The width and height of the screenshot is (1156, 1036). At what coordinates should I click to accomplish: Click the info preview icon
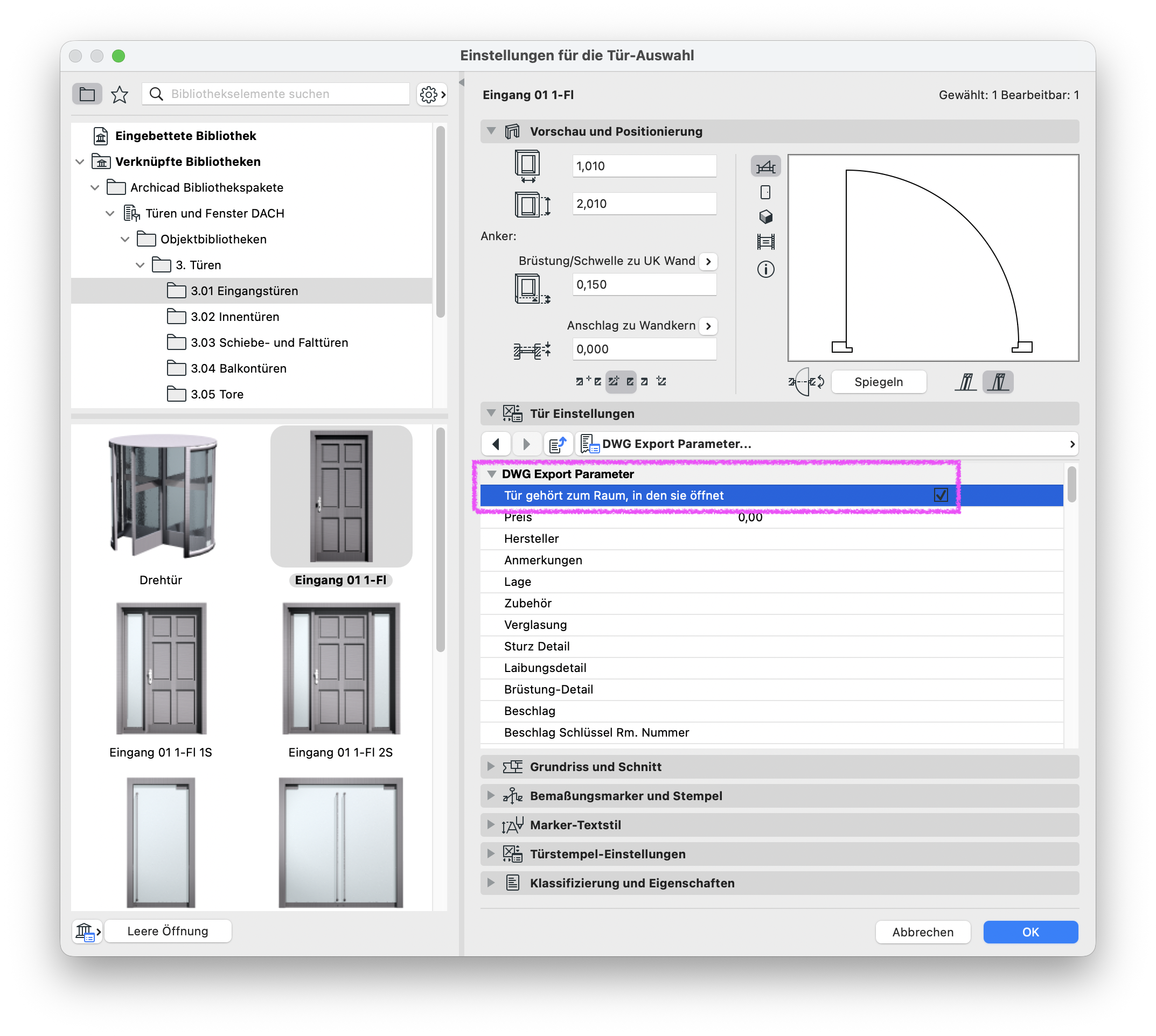pos(765,269)
